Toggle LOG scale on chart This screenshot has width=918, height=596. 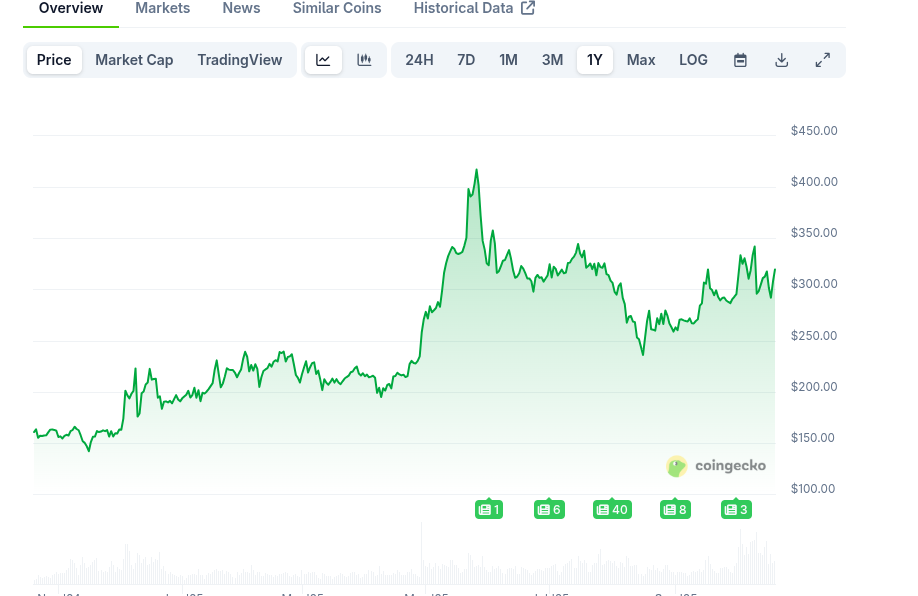coord(693,60)
